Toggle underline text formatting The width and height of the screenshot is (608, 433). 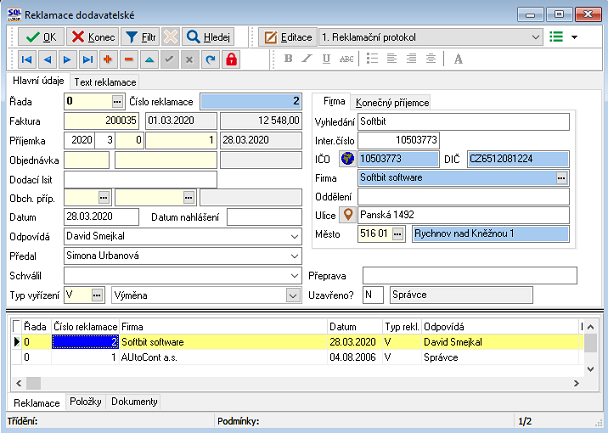click(326, 59)
